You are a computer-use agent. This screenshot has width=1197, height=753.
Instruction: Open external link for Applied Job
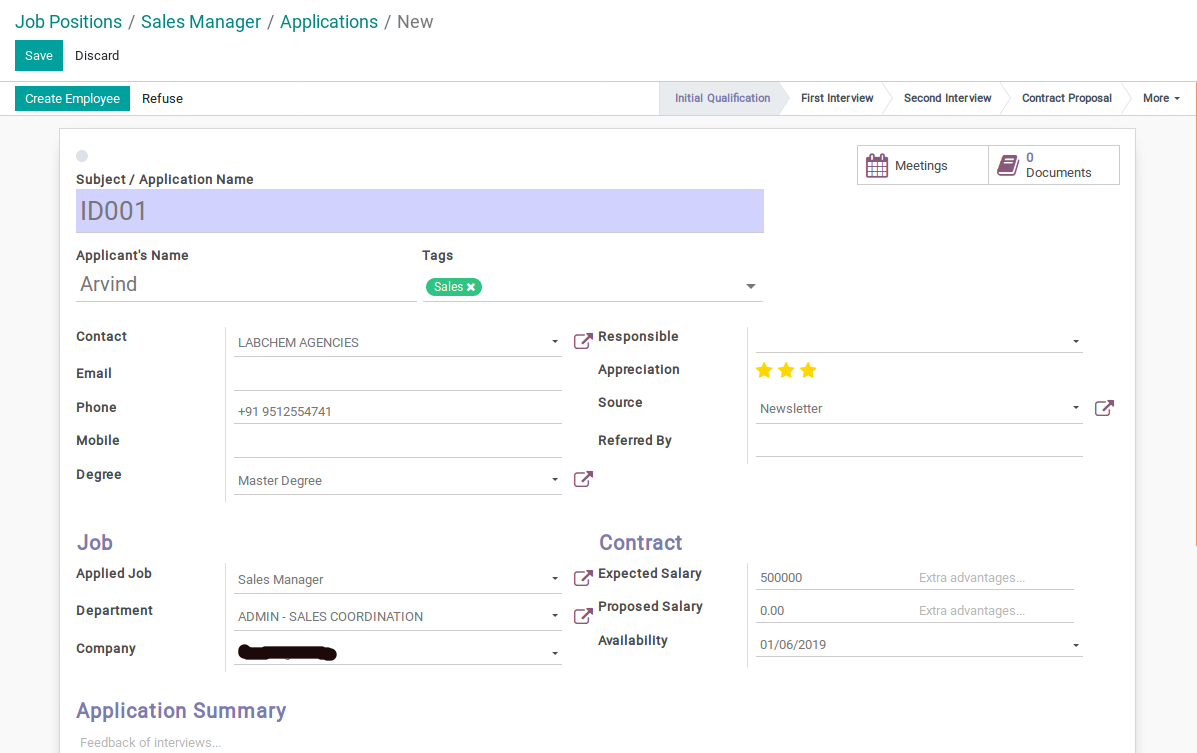point(582,578)
